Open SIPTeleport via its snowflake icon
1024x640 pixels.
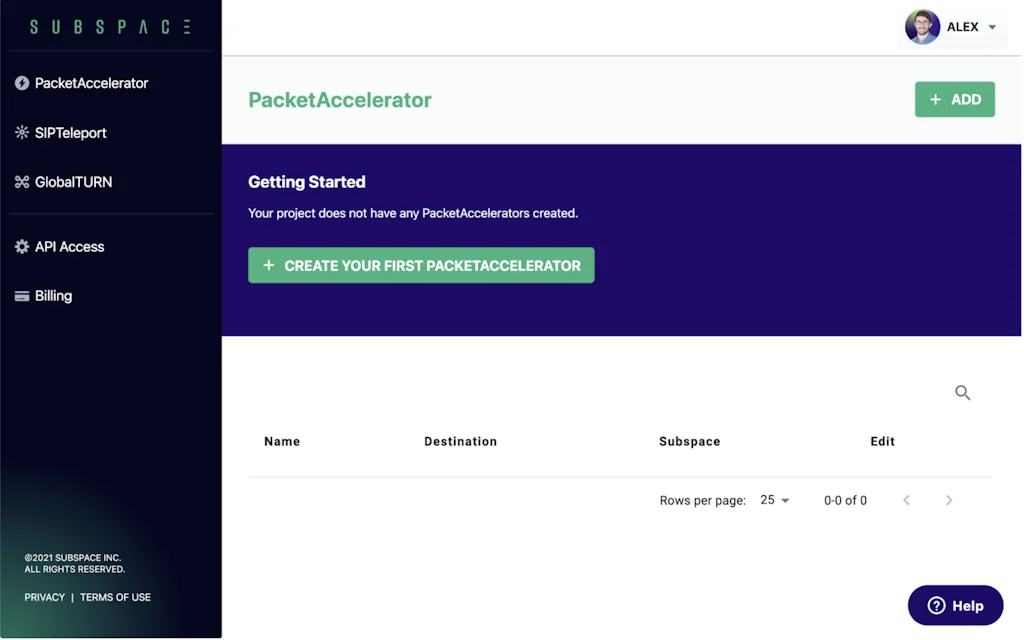click(x=22, y=132)
